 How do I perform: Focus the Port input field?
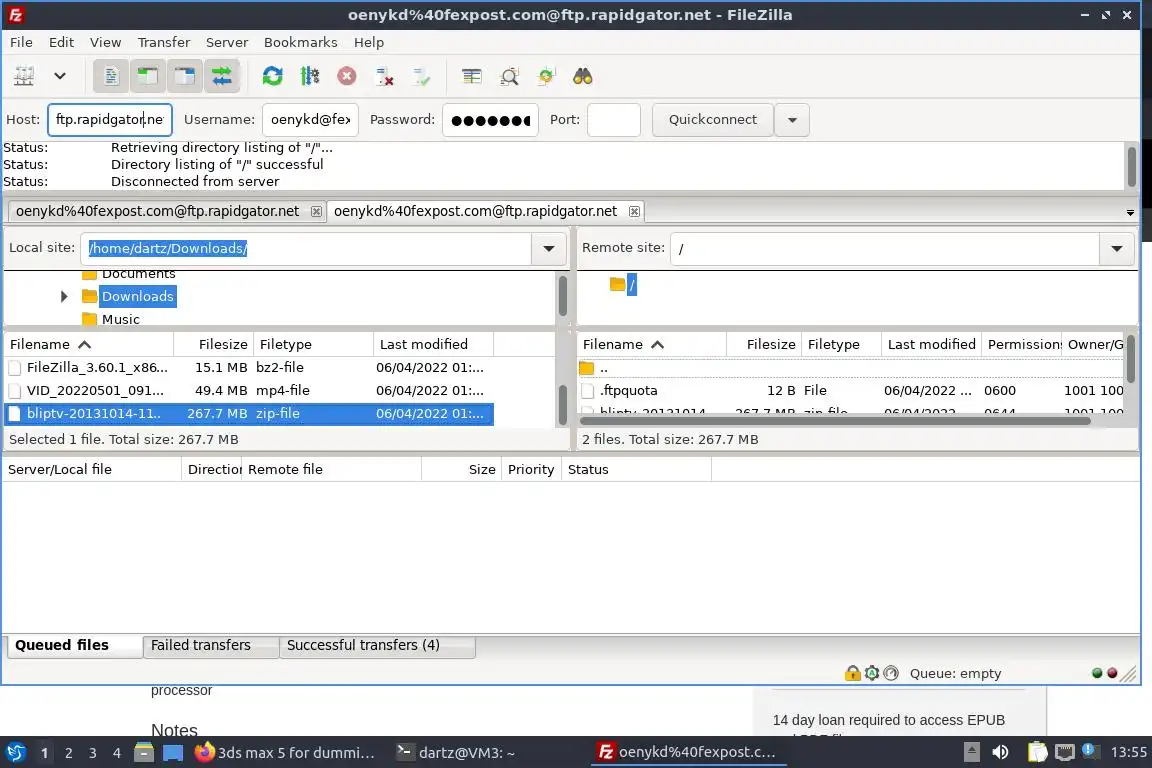[x=613, y=120]
